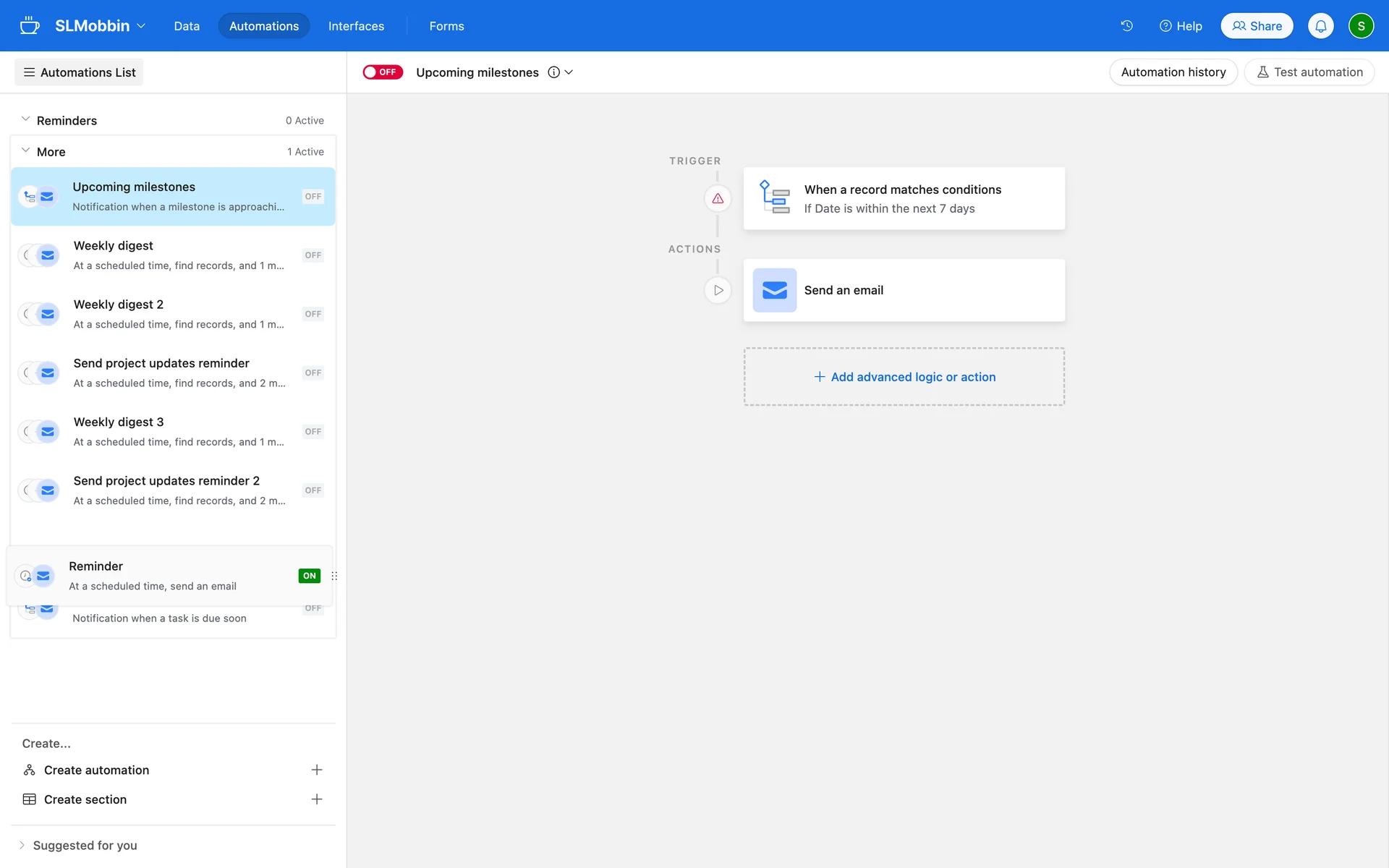Click the record matches conditions trigger icon
1389x868 pixels.
click(774, 197)
